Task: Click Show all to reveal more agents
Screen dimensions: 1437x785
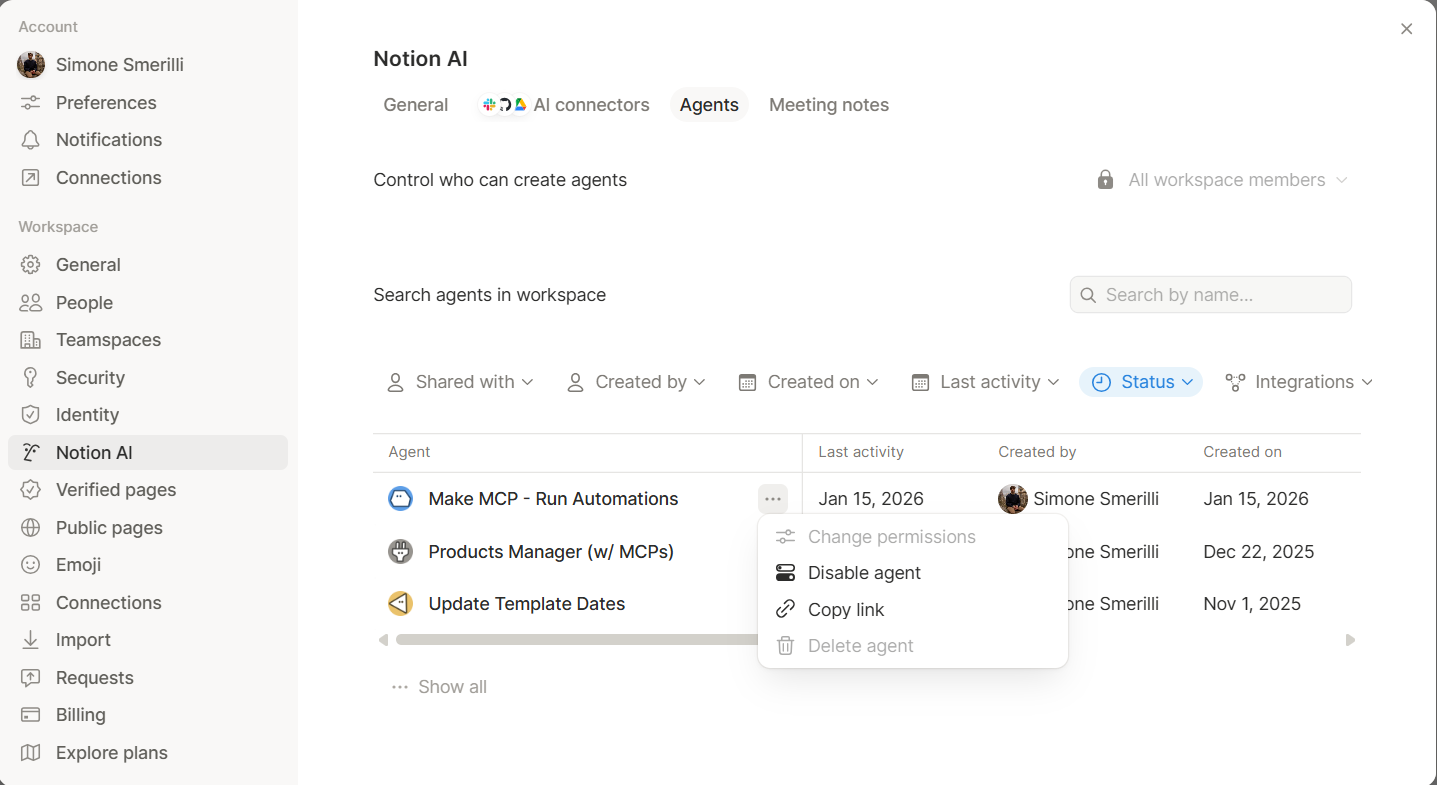Action: (452, 686)
